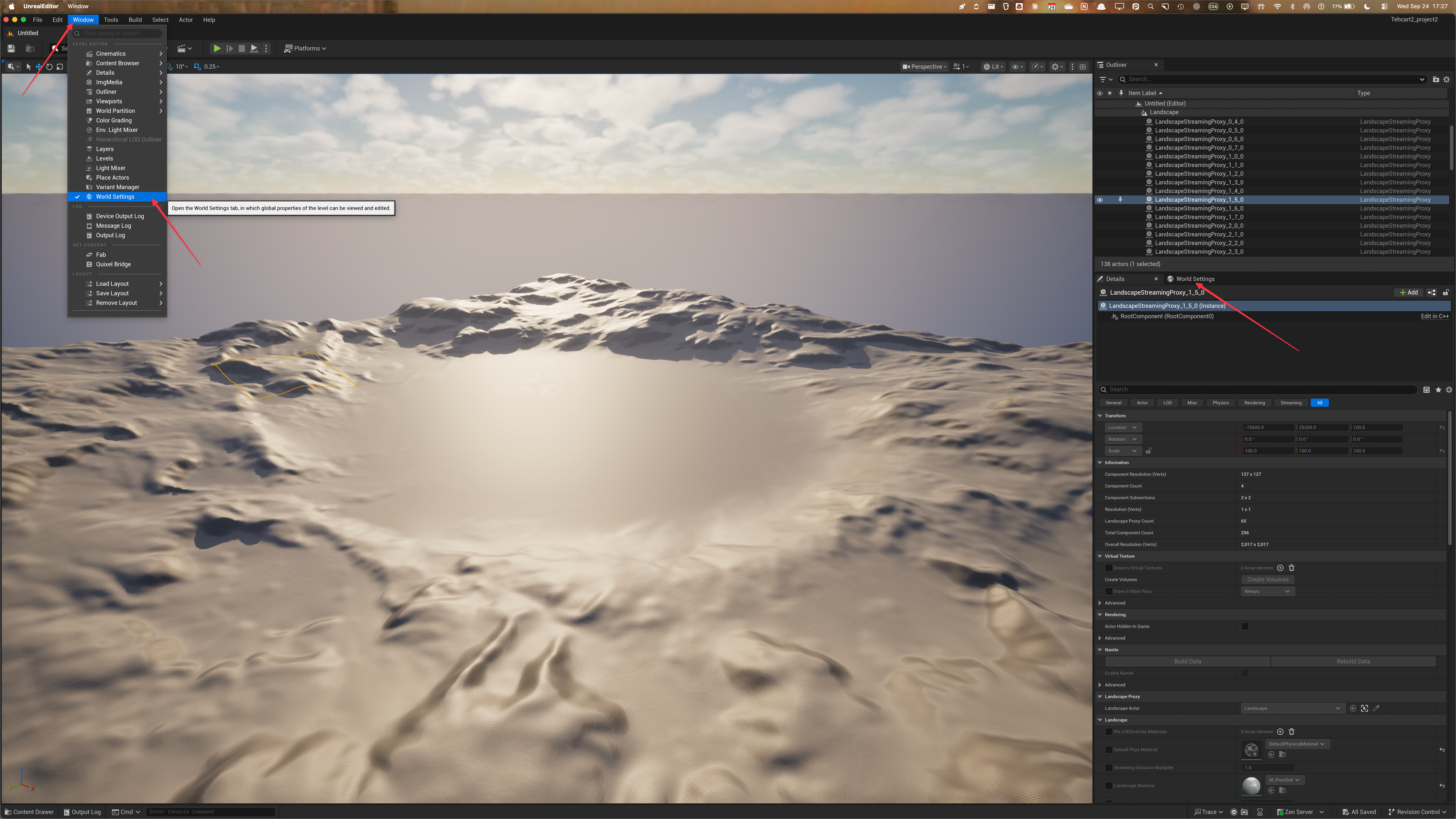Open Wi-Fi menu in macOS menu bar
This screenshot has width=1456, height=819.
tap(1277, 7)
